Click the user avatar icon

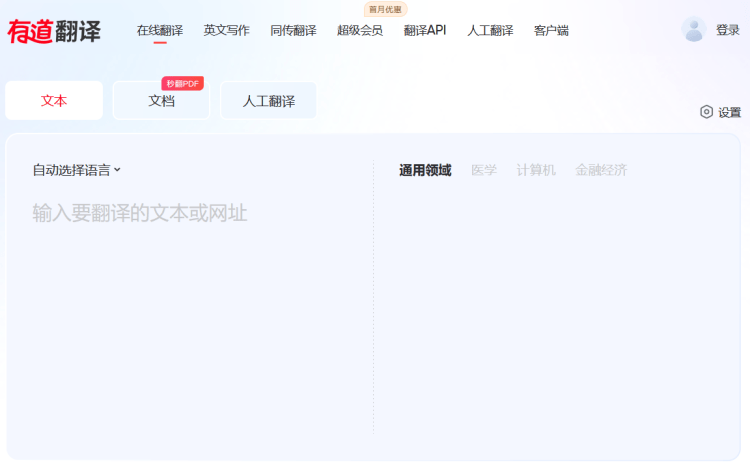pos(694,30)
